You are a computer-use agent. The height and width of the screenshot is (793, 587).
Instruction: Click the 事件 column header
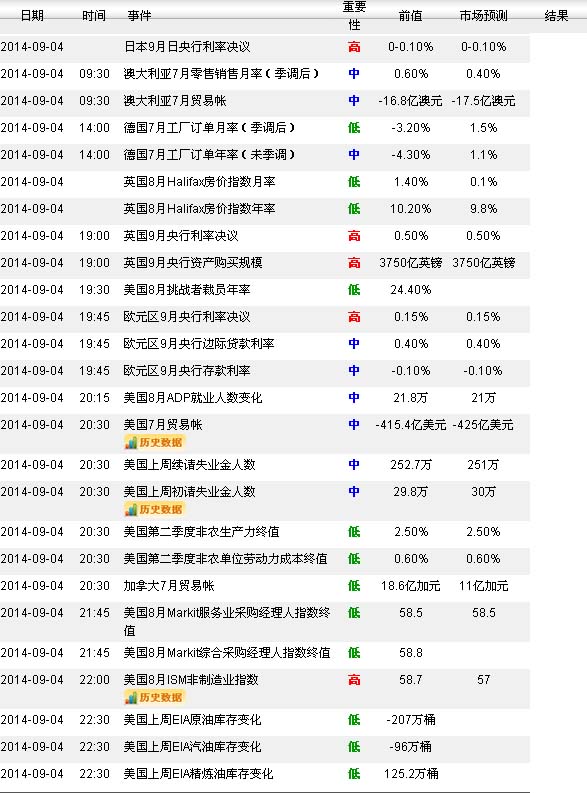[139, 16]
